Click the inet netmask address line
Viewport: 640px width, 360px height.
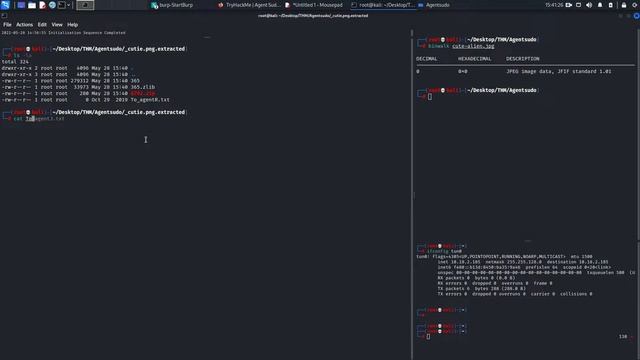(x=523, y=262)
